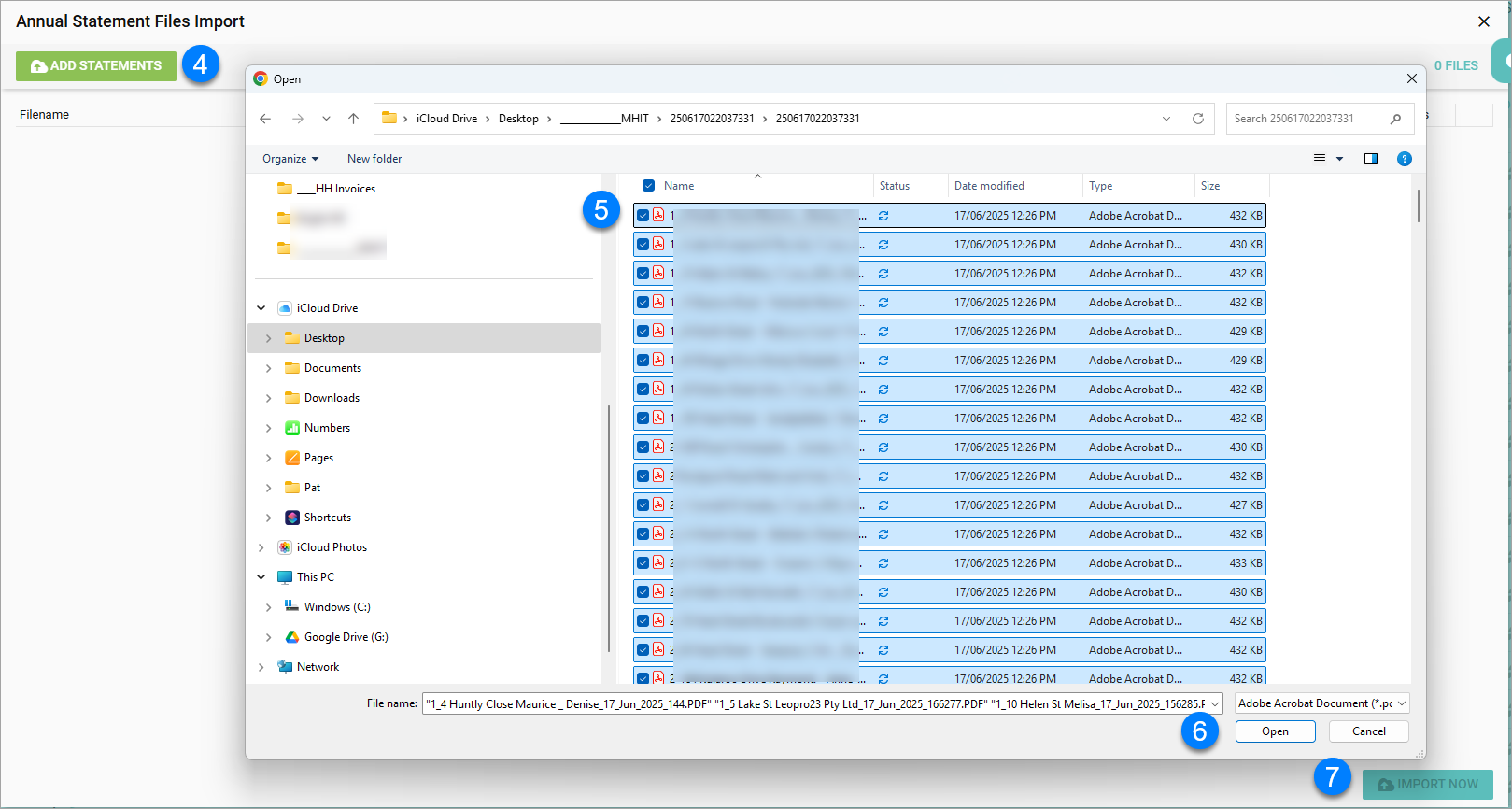Viewport: 1512px width, 809px height.
Task: Open the Organize menu
Action: click(x=290, y=159)
